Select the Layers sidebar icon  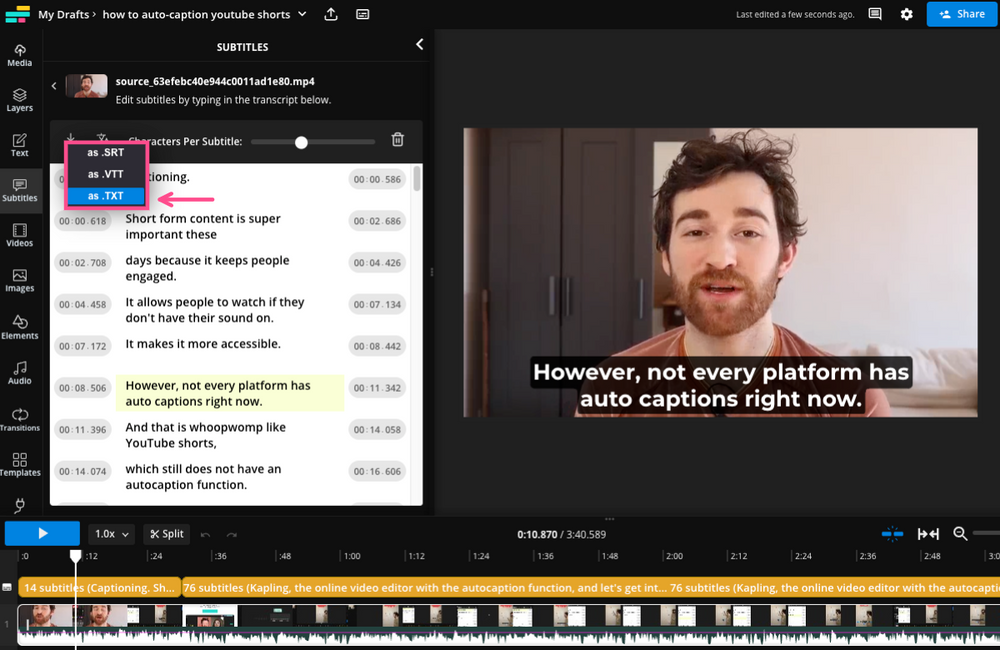pos(19,98)
